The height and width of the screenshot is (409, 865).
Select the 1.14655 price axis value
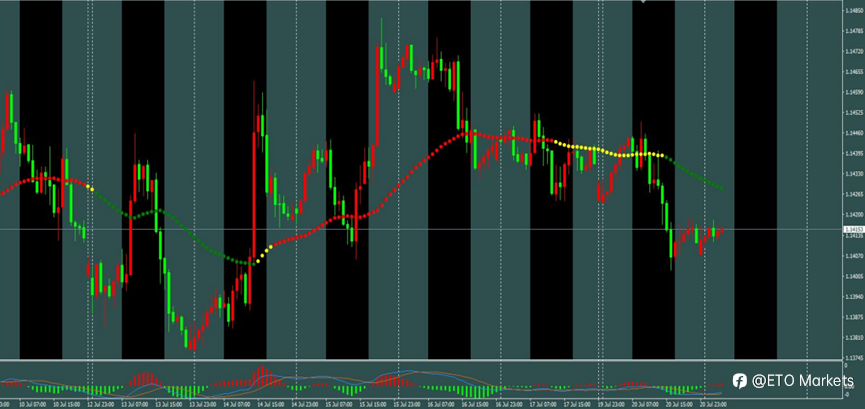(855, 71)
